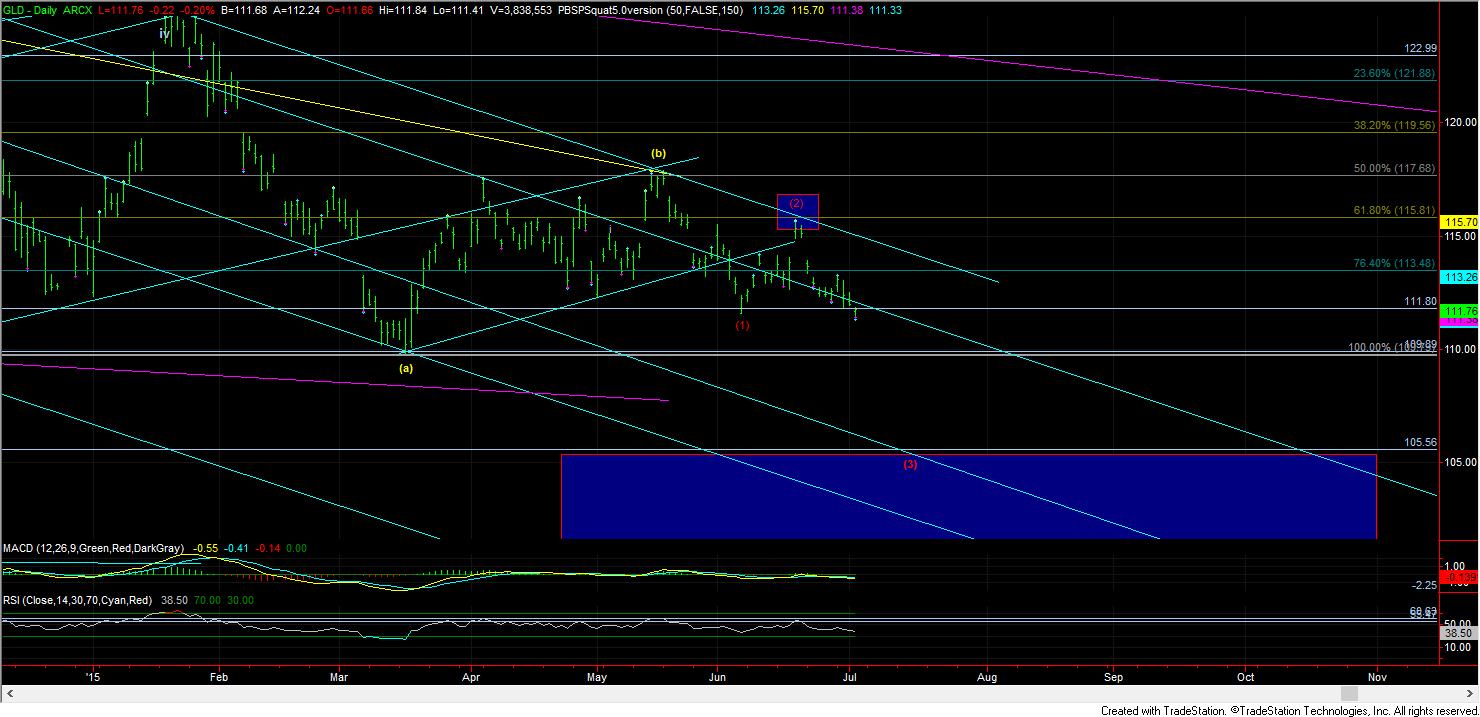Click the Aug date on time axis

pyautogui.click(x=988, y=677)
